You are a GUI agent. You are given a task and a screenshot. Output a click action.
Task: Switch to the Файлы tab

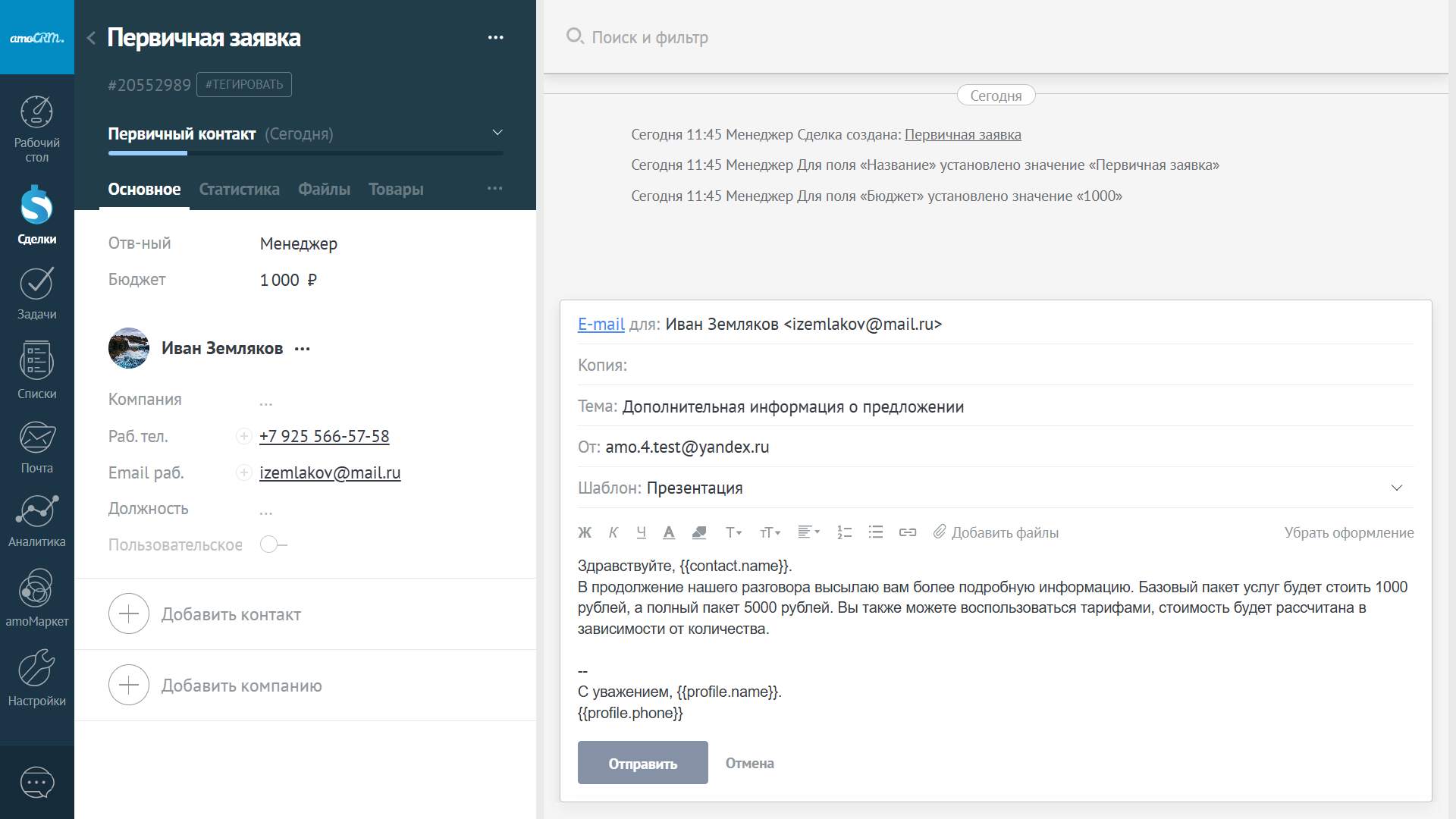pyautogui.click(x=324, y=189)
